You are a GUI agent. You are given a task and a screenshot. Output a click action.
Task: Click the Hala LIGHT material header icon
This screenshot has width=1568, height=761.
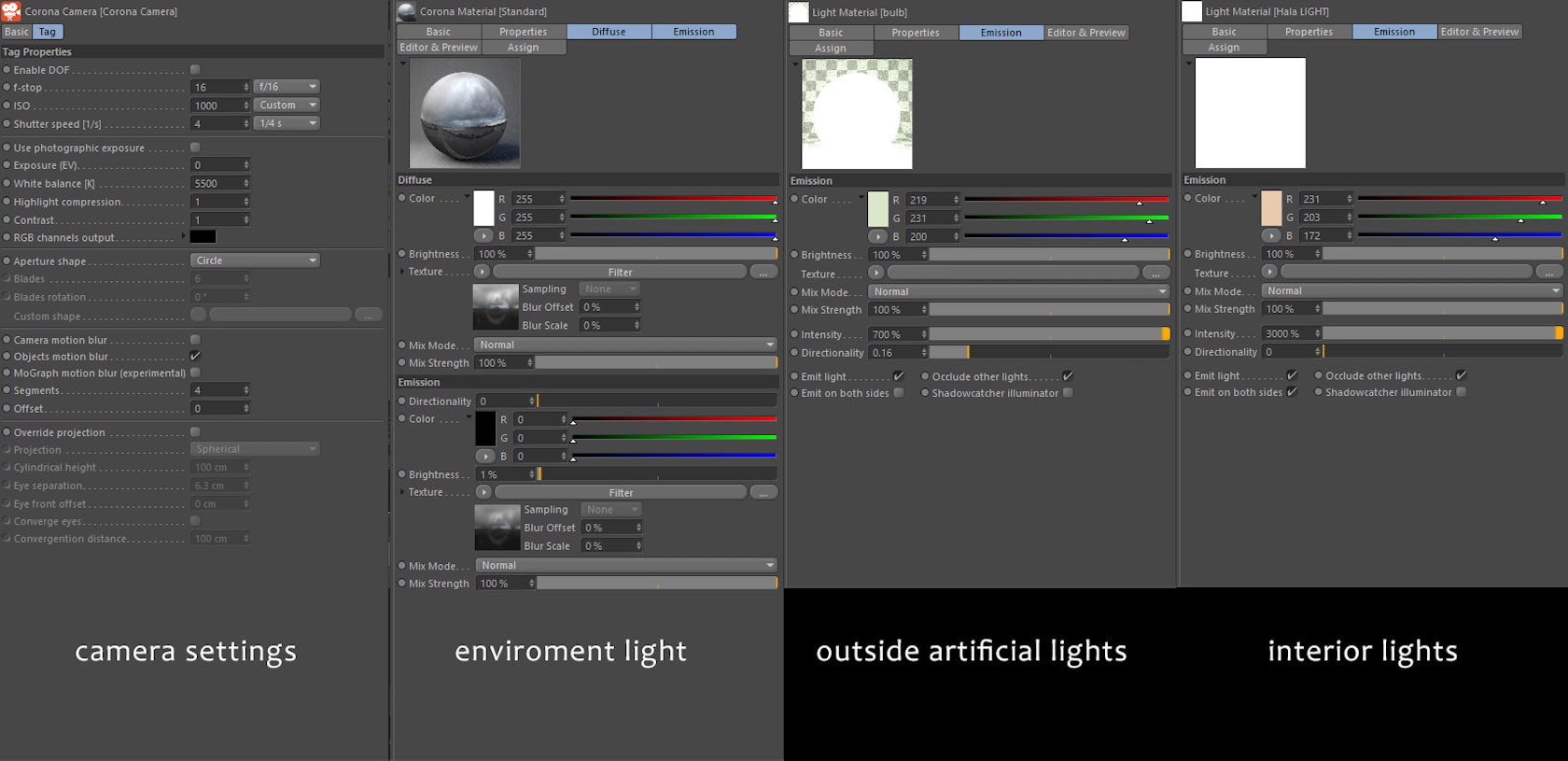point(1192,11)
